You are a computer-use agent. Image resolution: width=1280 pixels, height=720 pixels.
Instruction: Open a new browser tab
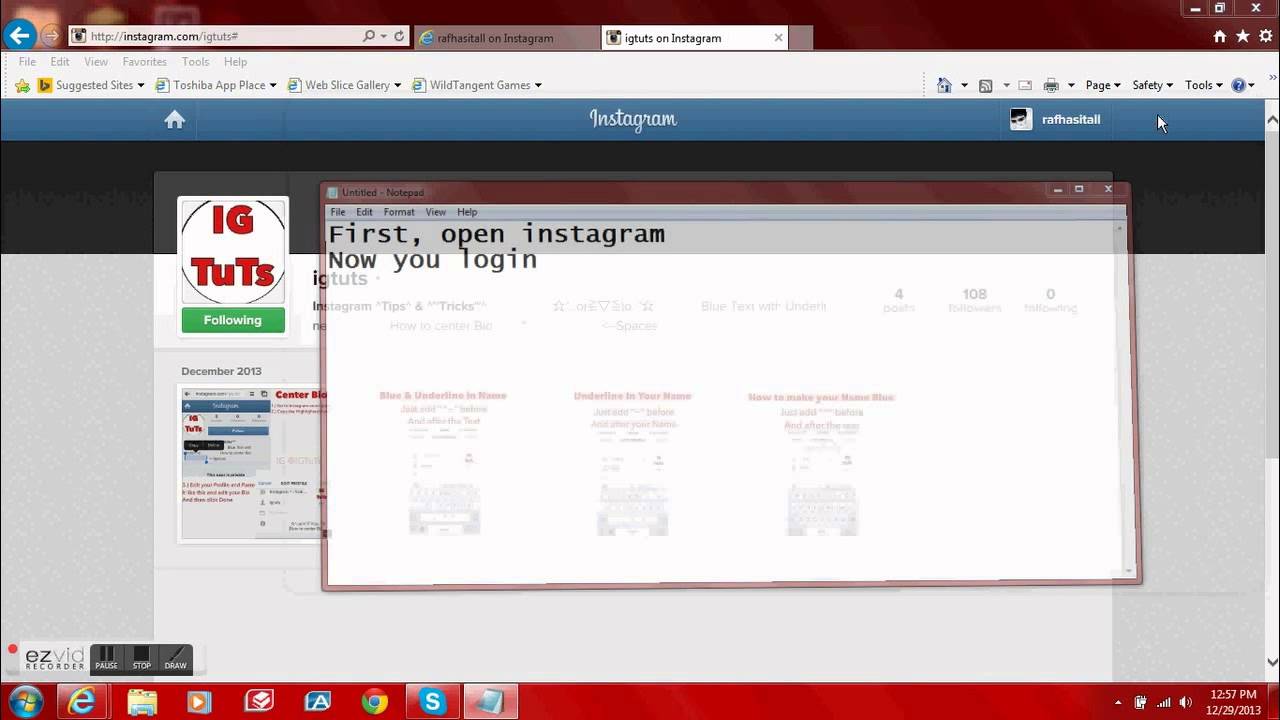click(801, 38)
